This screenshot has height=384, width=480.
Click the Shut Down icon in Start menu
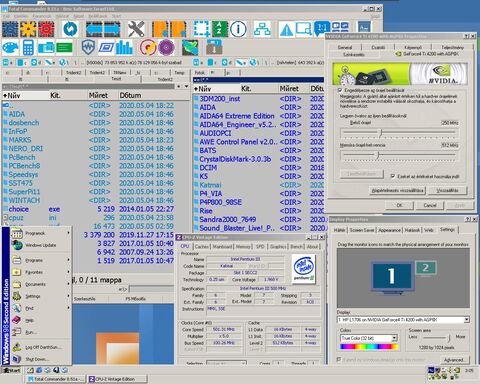(17, 359)
